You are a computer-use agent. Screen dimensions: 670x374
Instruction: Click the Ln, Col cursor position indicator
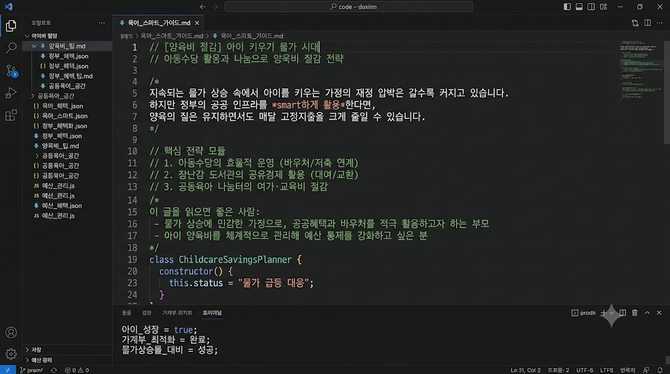(x=525, y=370)
